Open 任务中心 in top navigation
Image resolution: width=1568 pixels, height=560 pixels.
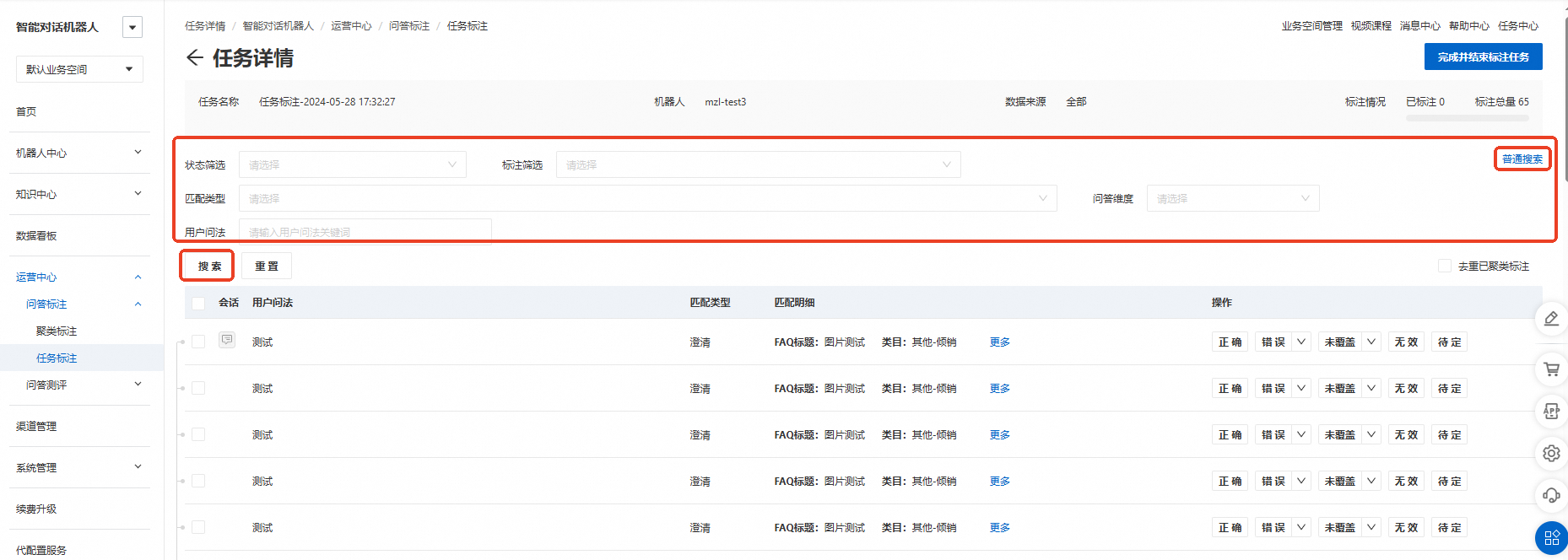[1517, 26]
